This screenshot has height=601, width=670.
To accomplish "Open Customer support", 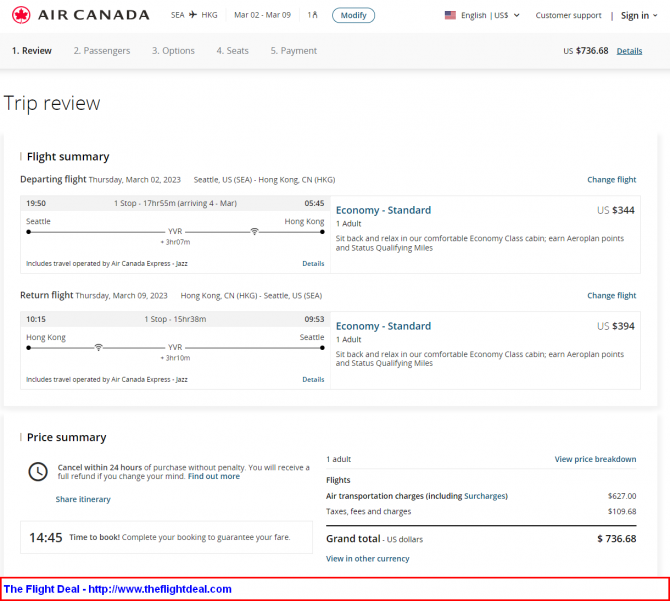I will click(568, 15).
